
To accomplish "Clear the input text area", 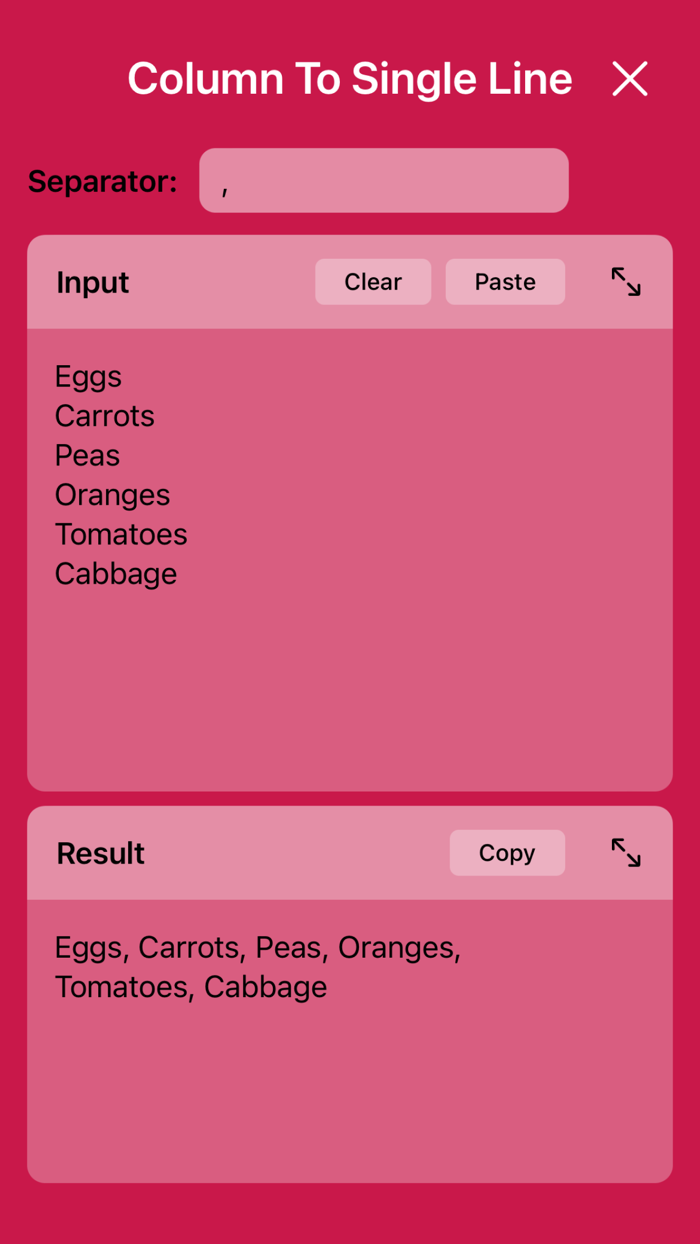I will 373,282.
